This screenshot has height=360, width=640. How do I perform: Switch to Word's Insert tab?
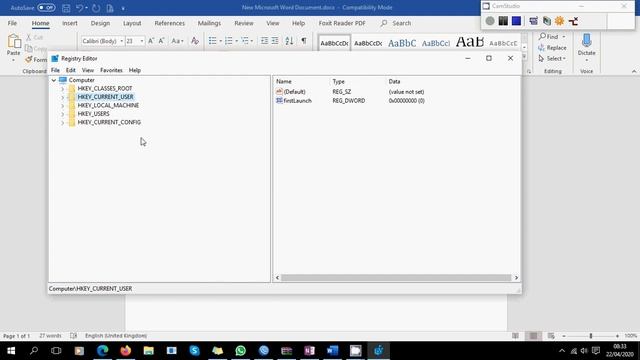click(x=70, y=23)
